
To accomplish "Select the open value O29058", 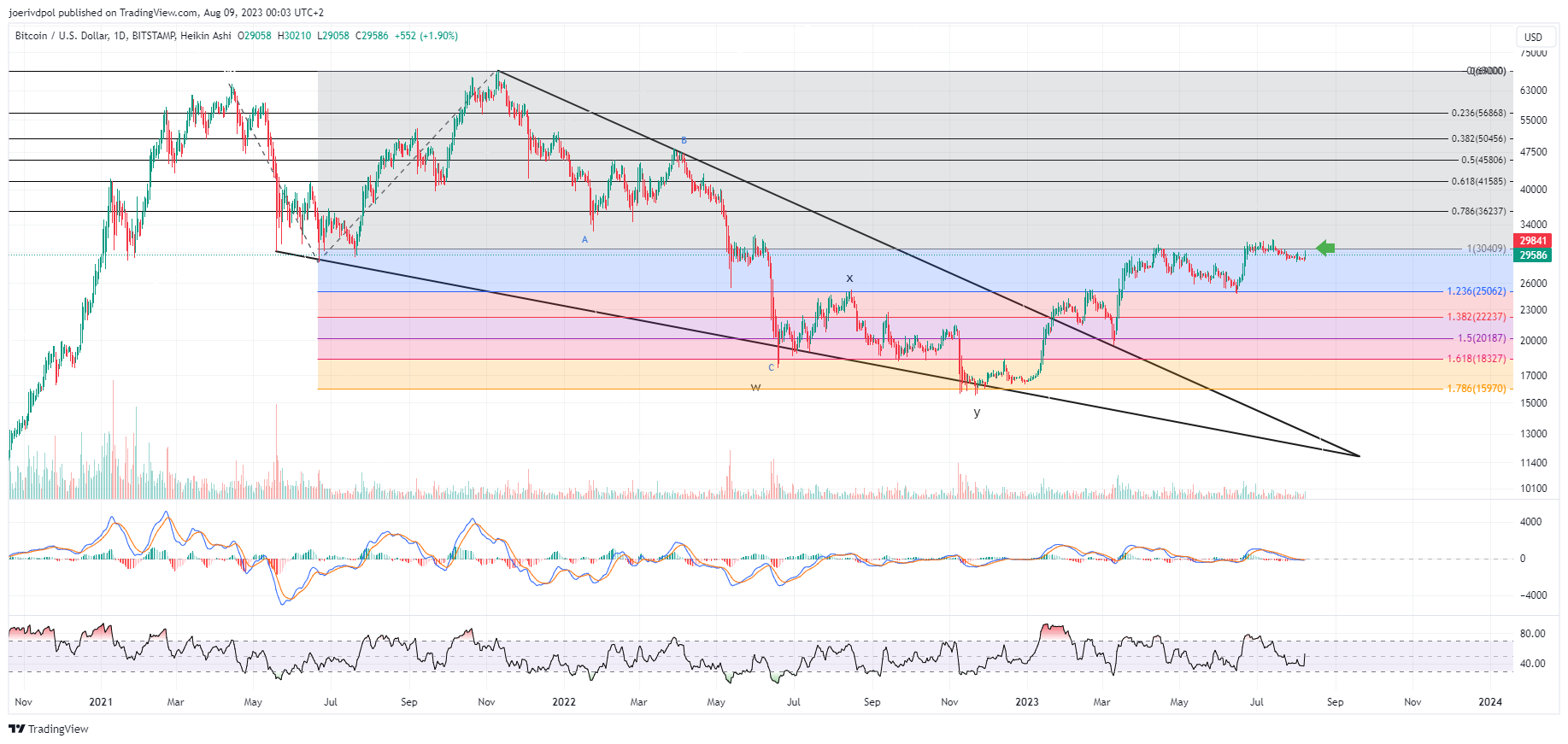I will click(255, 36).
